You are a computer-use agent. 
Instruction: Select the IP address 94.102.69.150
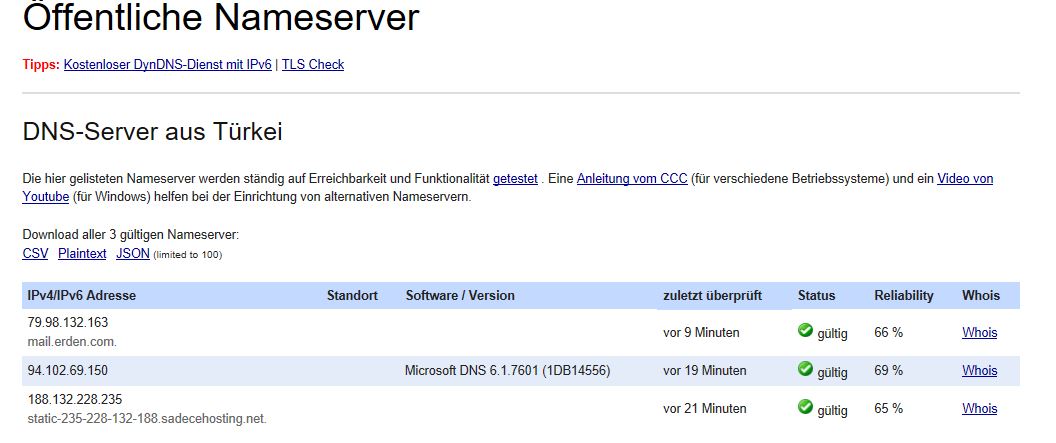tap(68, 370)
